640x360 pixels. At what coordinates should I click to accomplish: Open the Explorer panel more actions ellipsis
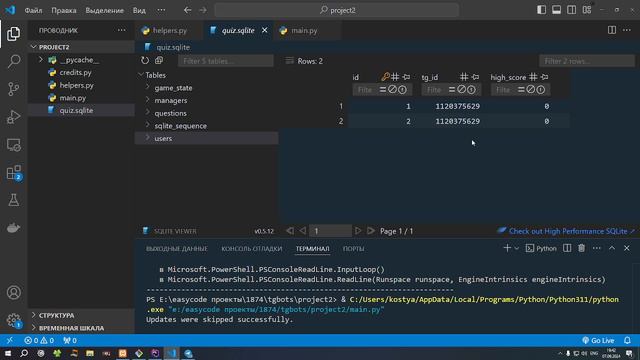click(122, 30)
